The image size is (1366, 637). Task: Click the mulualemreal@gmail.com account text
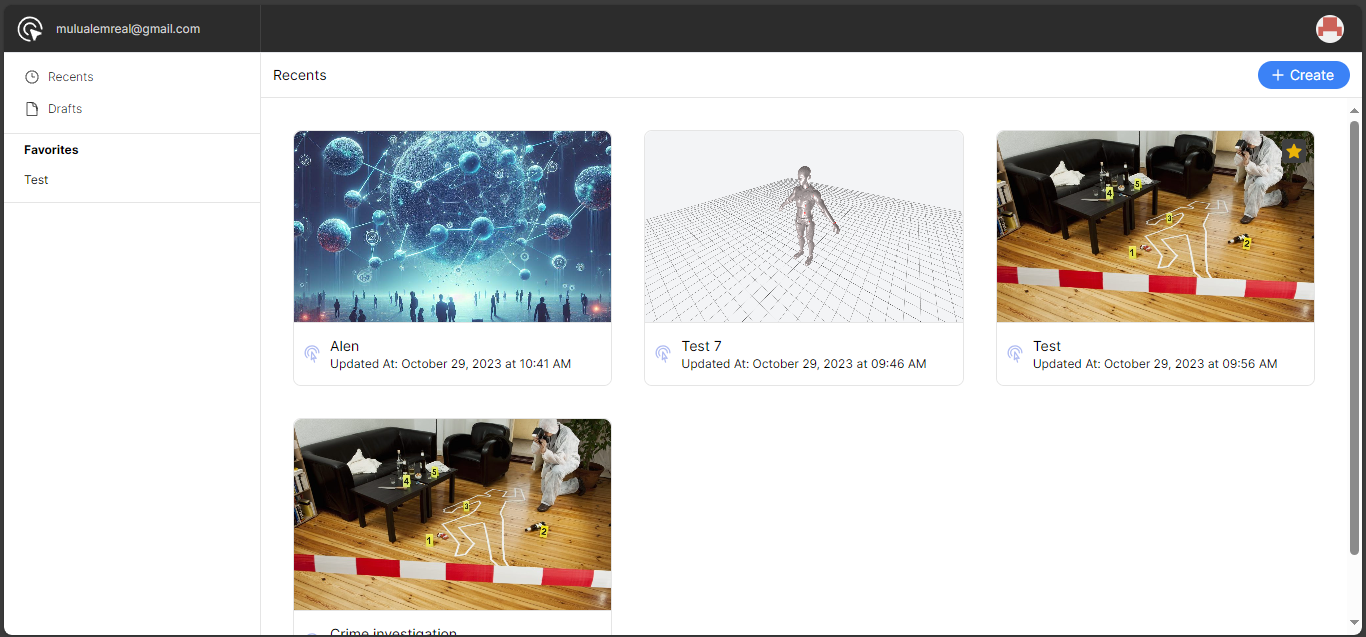128,29
